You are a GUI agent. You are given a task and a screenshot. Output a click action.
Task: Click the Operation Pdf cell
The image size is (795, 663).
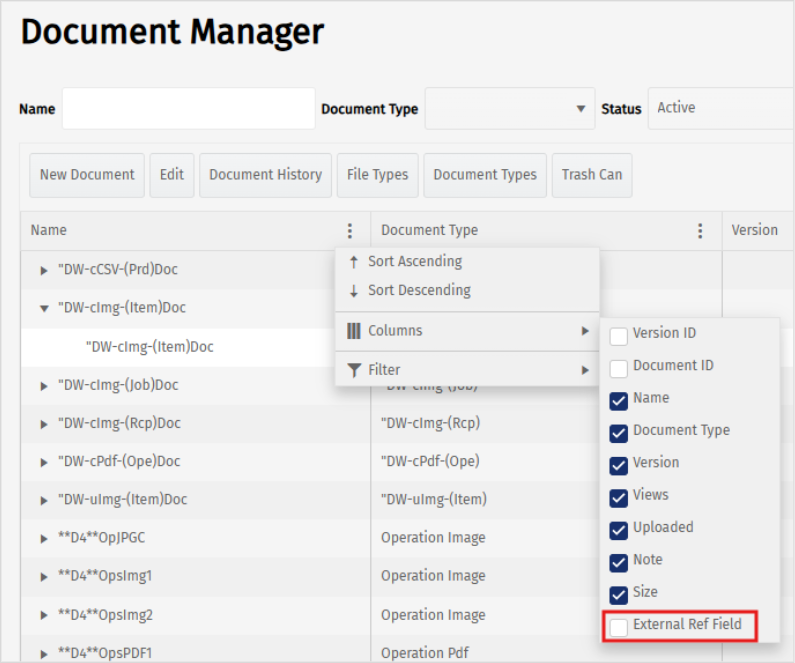pos(425,653)
